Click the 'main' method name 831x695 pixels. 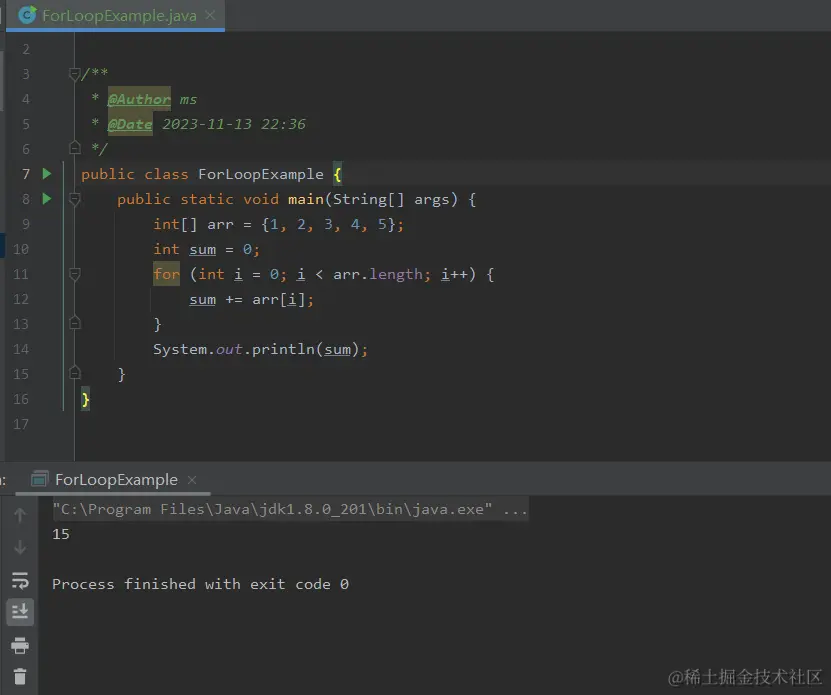click(x=306, y=199)
